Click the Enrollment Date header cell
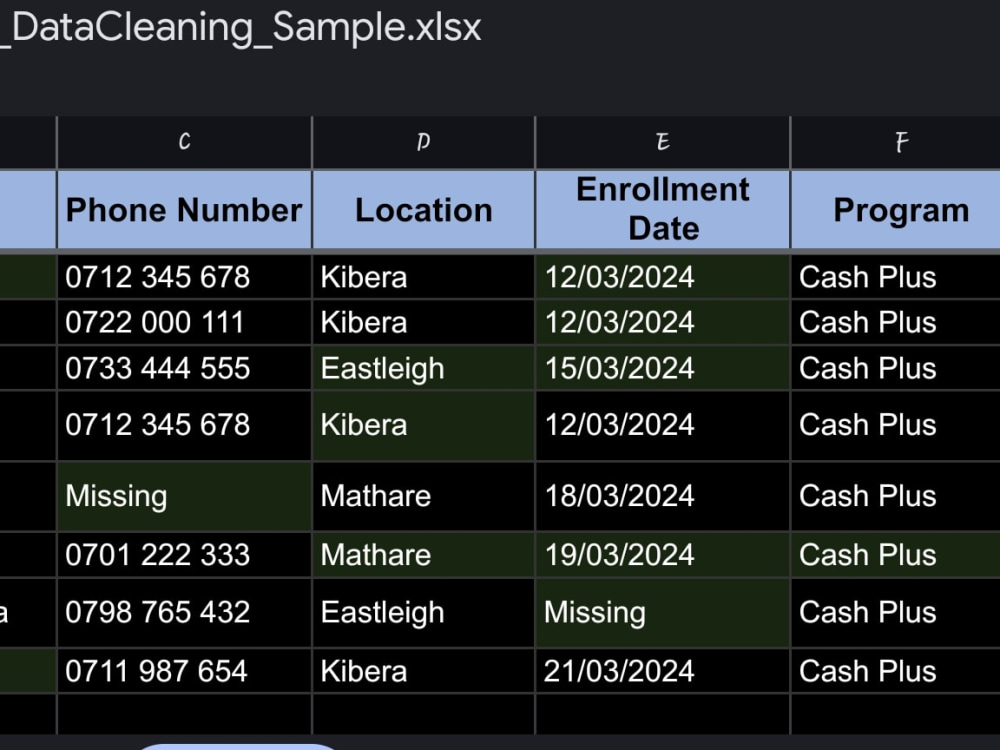1000x750 pixels. tap(663, 210)
